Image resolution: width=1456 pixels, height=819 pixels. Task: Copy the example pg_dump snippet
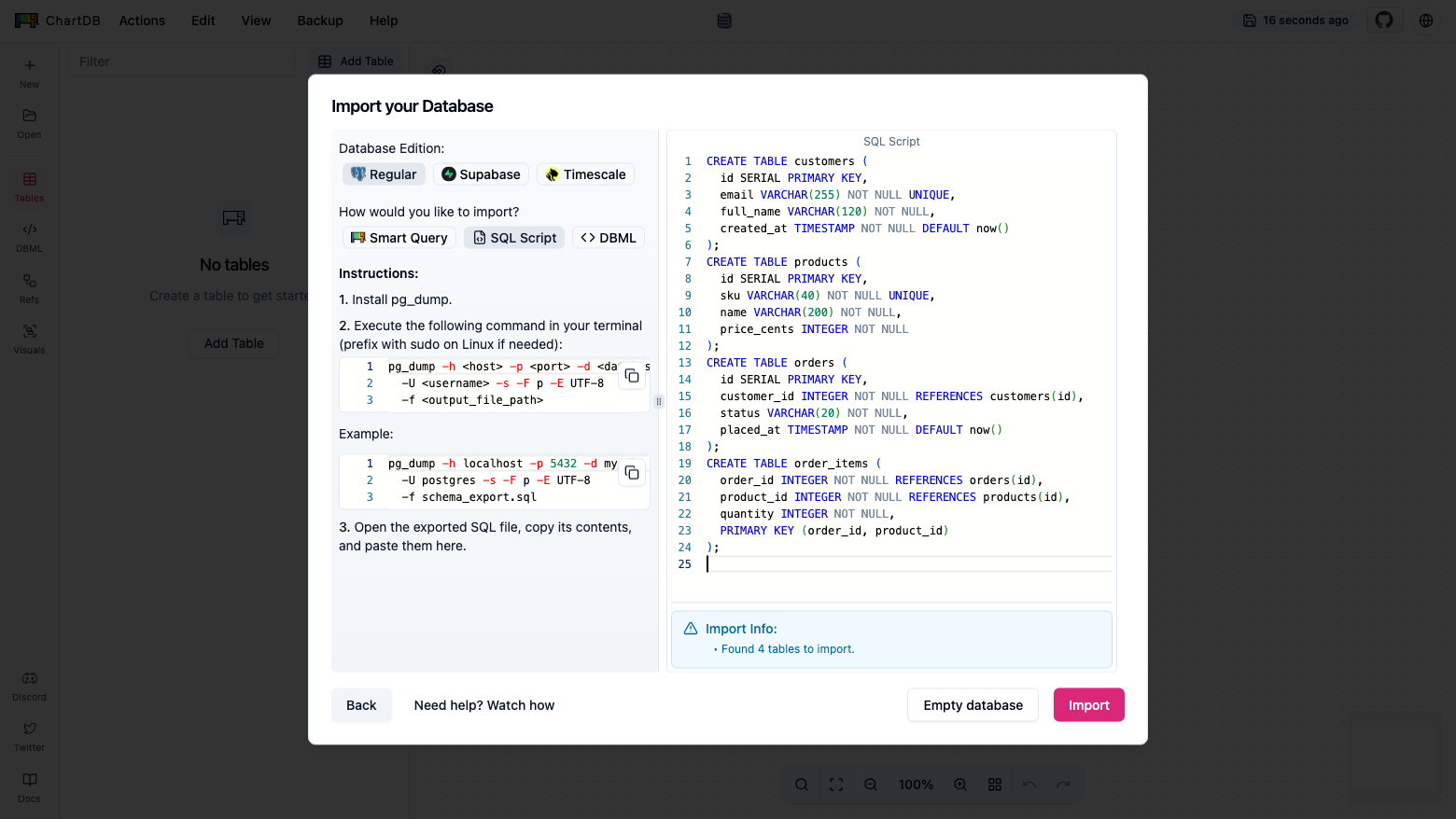tap(632, 473)
